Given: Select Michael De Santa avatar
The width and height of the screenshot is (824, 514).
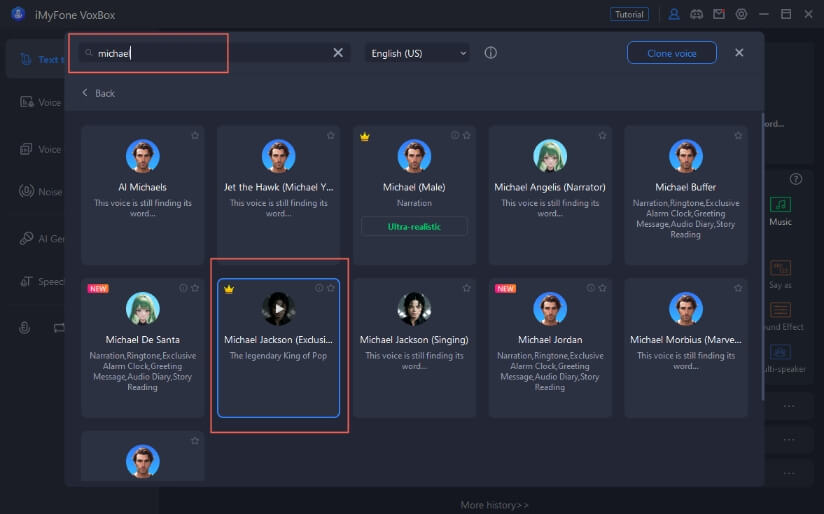Looking at the screenshot, I should (142, 309).
